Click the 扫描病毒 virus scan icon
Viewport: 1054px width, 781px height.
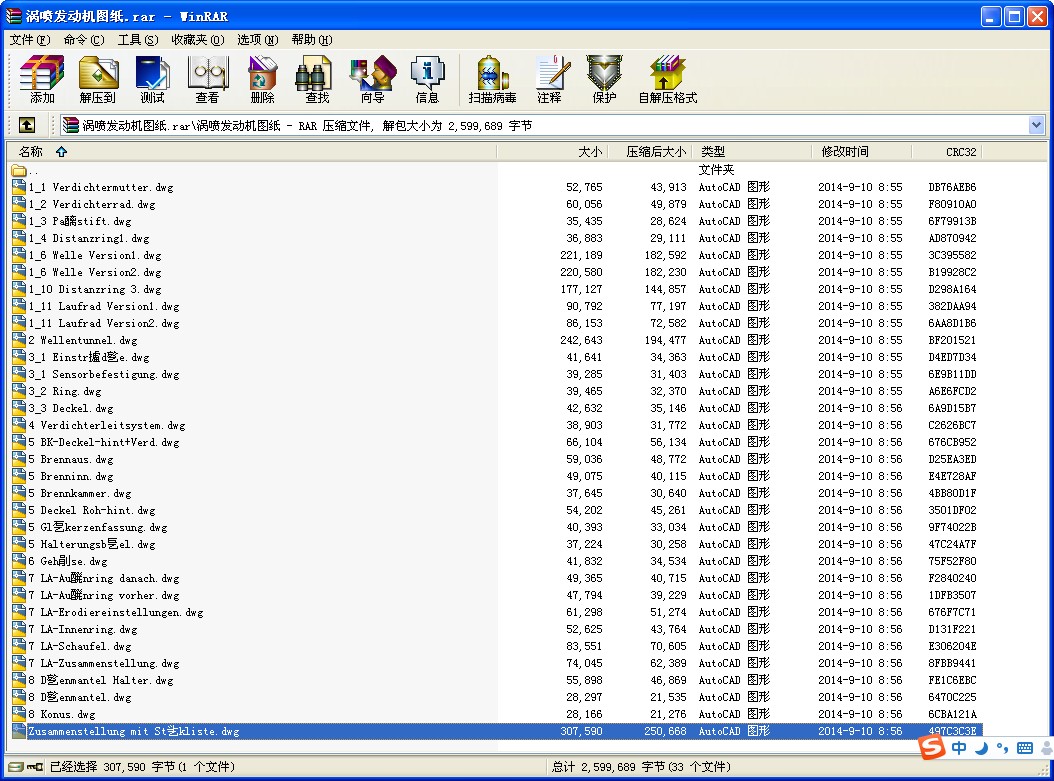tap(492, 80)
